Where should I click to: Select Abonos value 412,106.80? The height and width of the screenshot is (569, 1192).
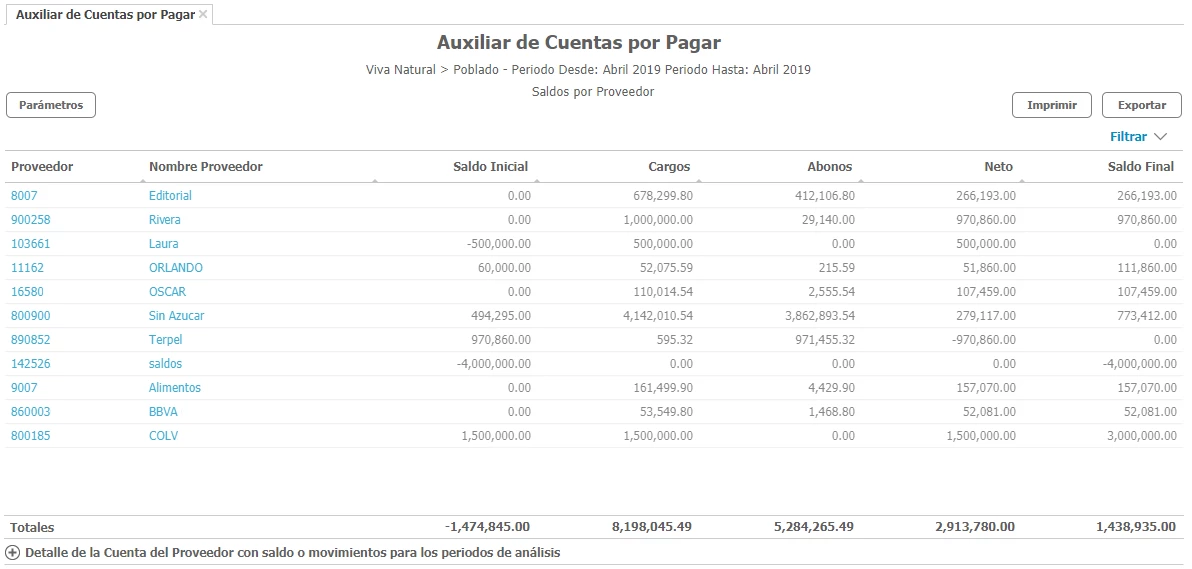point(824,195)
